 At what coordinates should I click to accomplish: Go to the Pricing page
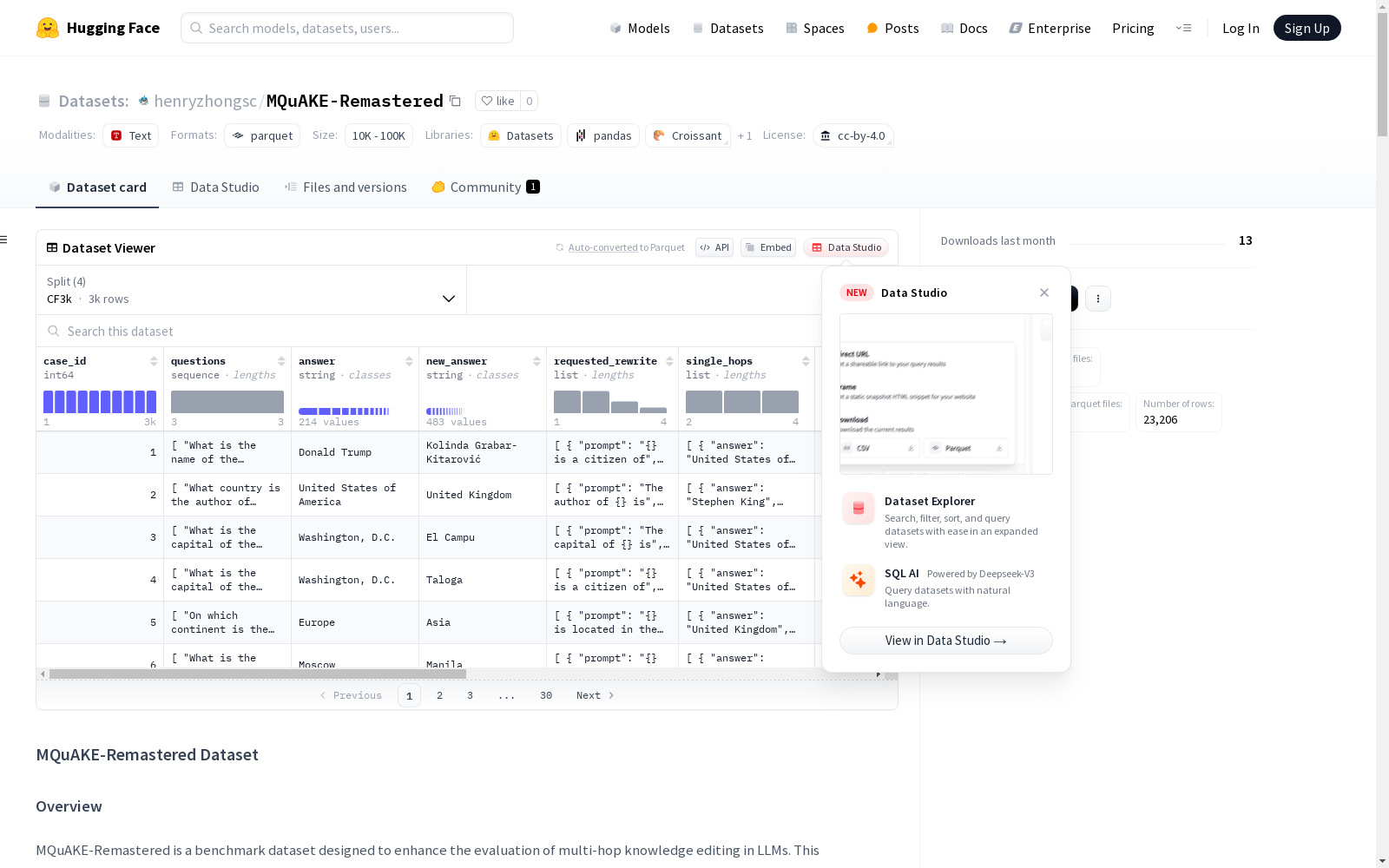pos(1133,28)
